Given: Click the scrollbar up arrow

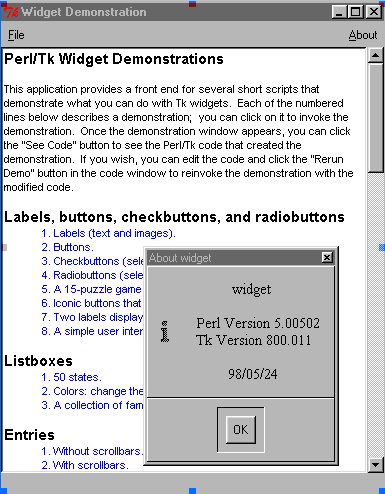Looking at the screenshot, I should point(375,55).
